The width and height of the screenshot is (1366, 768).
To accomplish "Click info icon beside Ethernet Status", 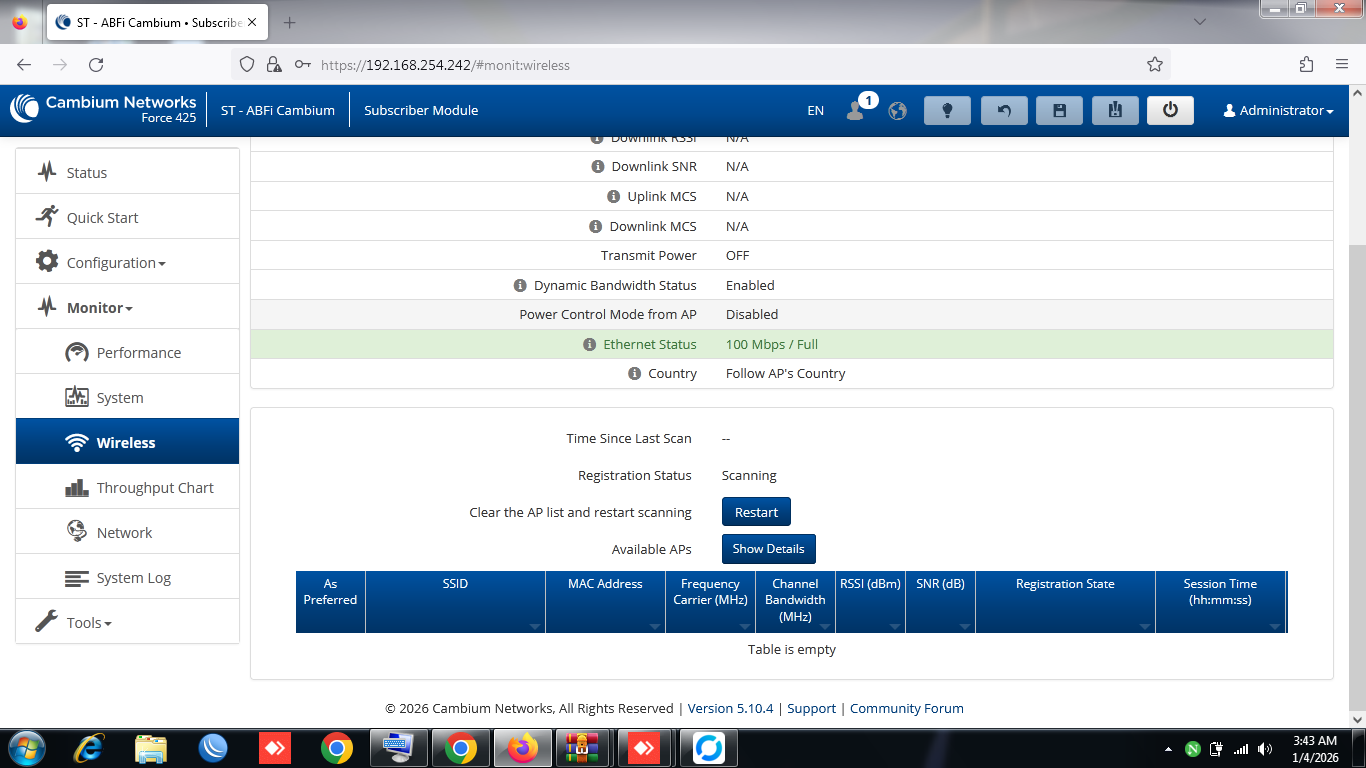I will click(590, 344).
